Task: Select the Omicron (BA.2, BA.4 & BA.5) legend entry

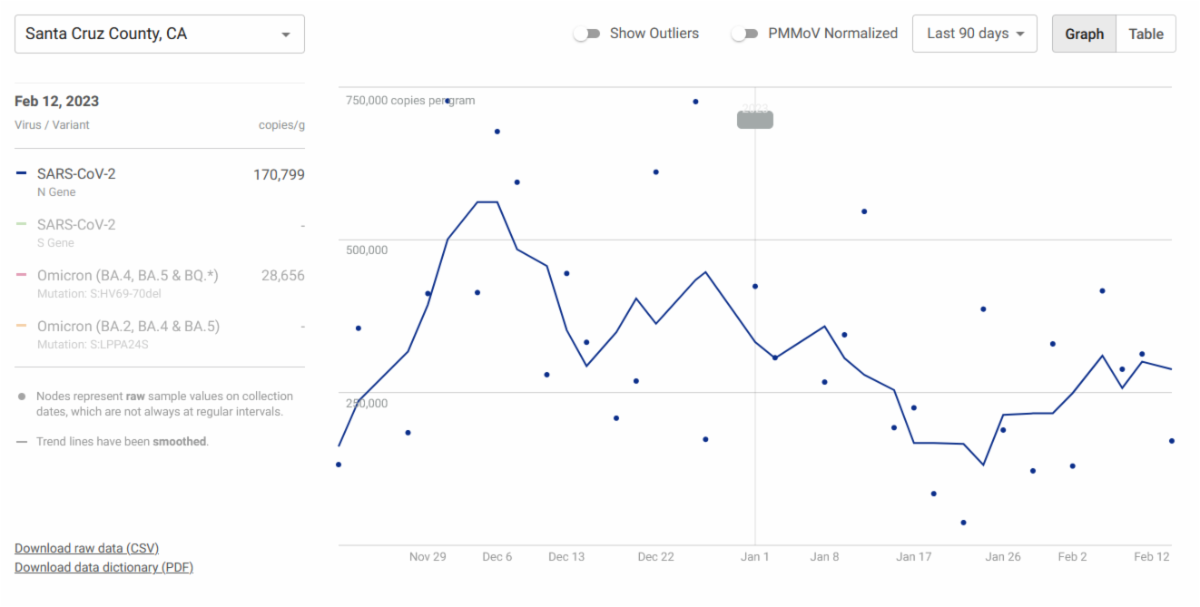Action: pos(128,327)
